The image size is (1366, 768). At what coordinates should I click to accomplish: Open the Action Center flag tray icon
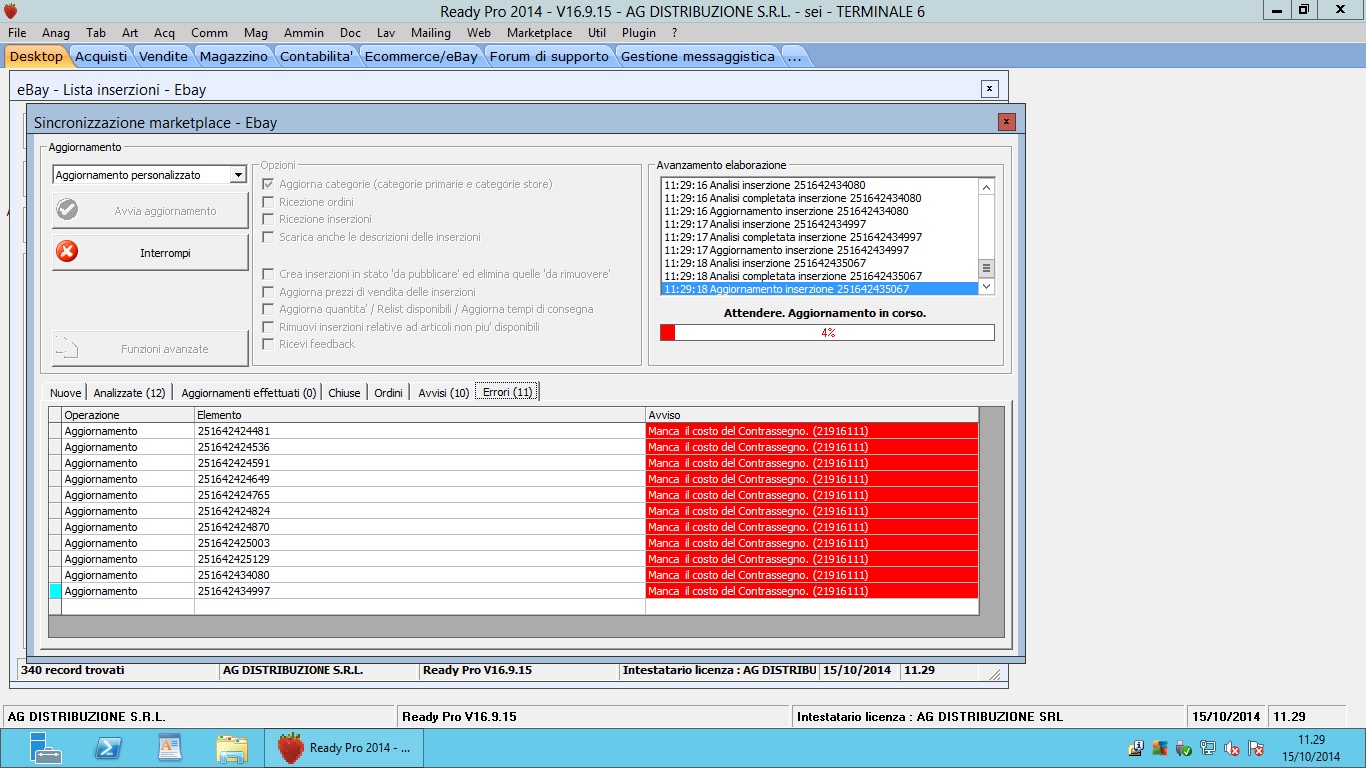point(1257,748)
